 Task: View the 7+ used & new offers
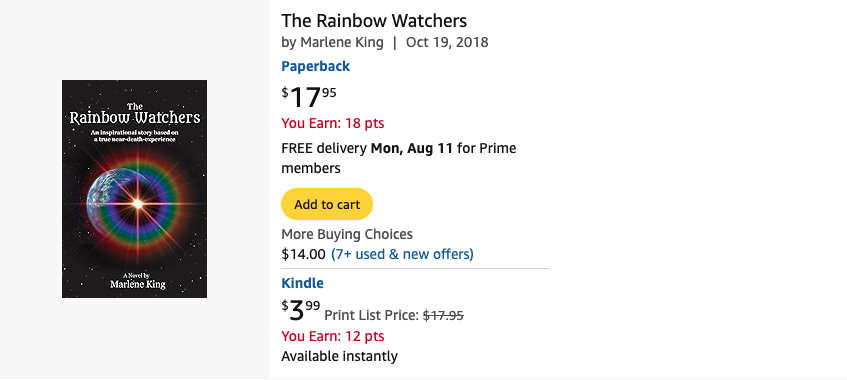402,254
